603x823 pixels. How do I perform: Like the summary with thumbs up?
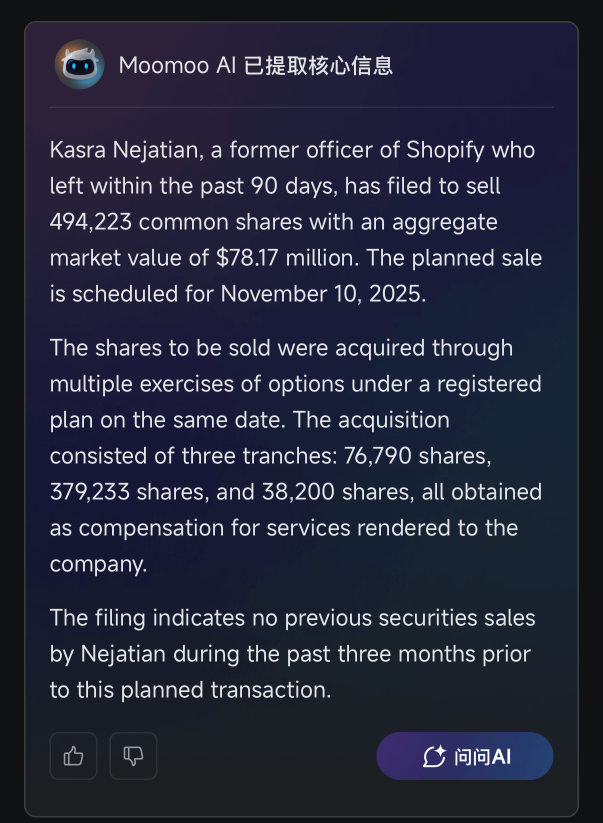(73, 756)
